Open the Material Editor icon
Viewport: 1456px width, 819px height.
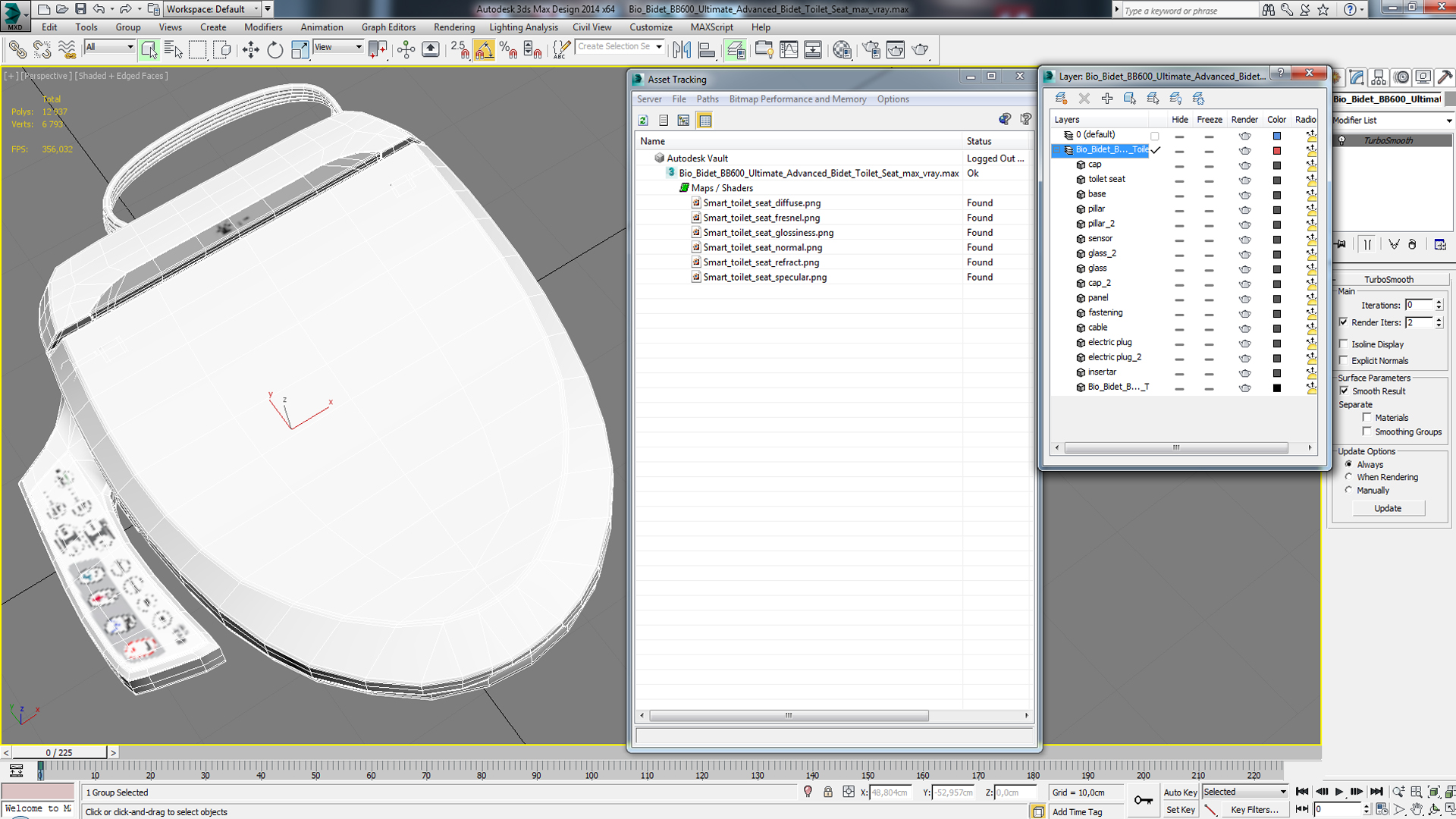coord(842,50)
